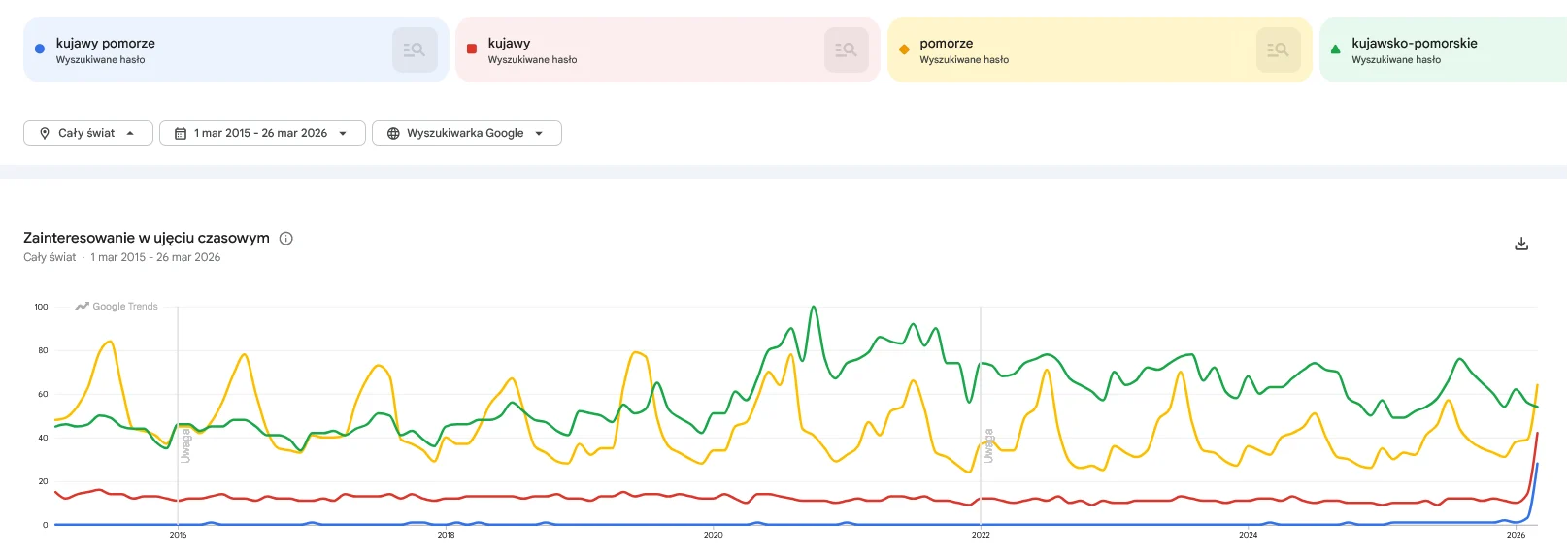1568x555 pixels.
Task: Download the interest over time chart data
Action: [1521, 244]
